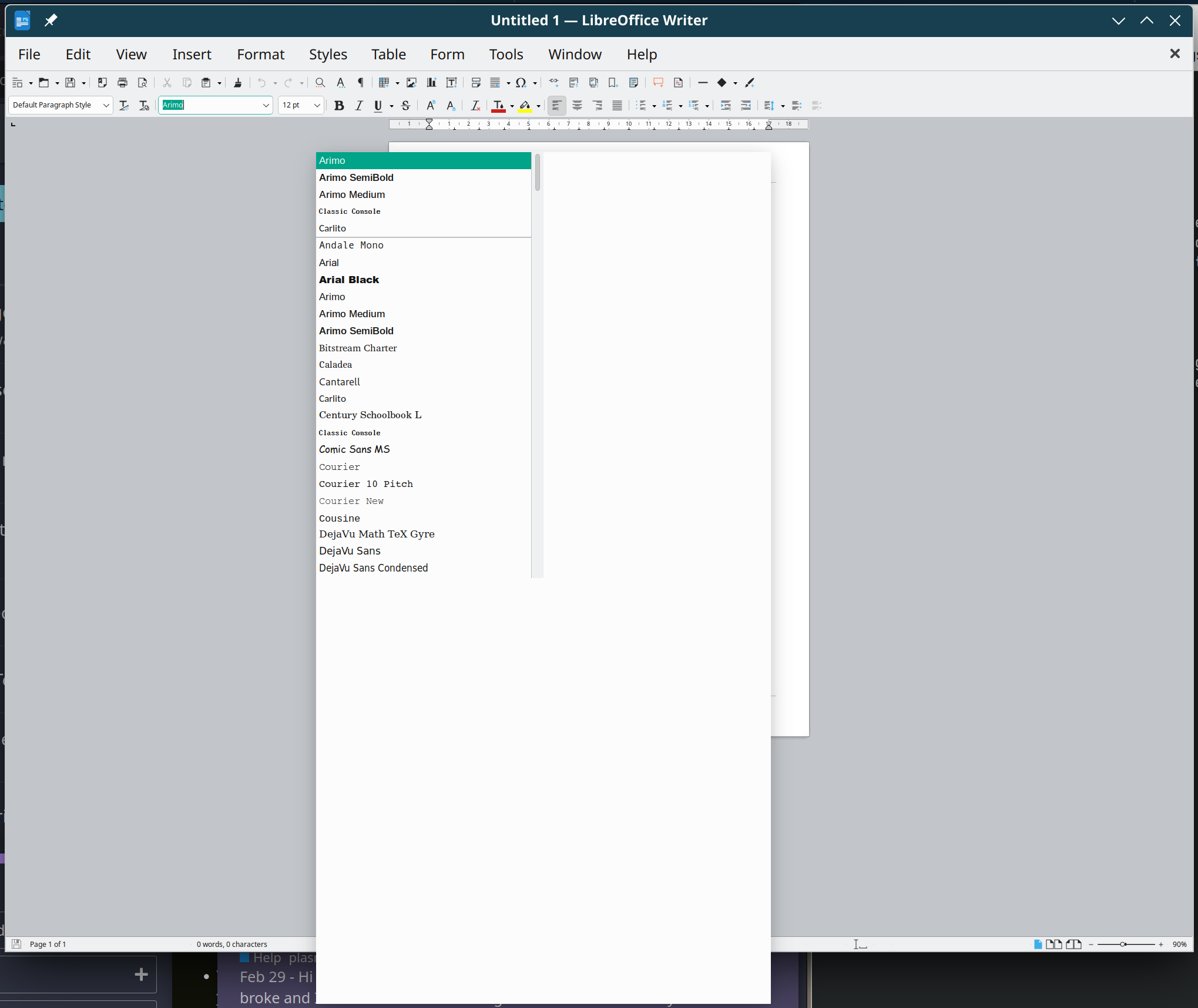
Task: Click the Insert Comment icon
Action: [658, 83]
